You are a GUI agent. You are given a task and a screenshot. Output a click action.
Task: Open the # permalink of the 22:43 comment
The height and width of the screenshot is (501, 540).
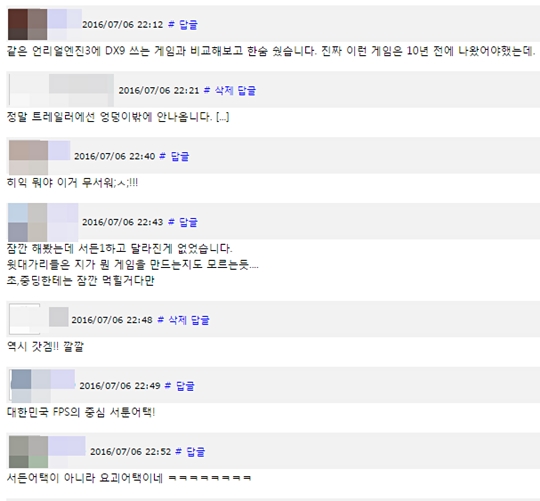point(171,222)
